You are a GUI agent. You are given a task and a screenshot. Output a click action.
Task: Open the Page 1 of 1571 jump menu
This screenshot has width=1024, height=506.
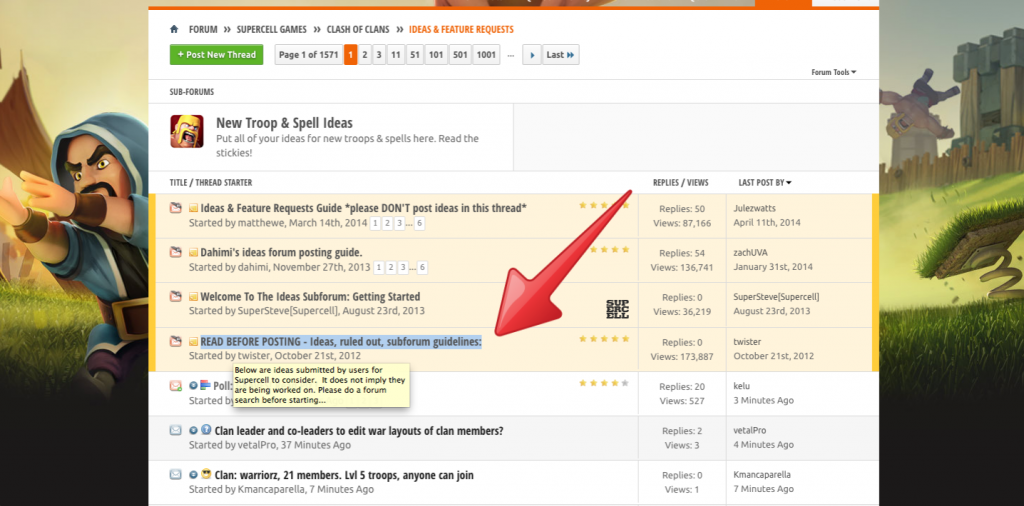coord(308,55)
